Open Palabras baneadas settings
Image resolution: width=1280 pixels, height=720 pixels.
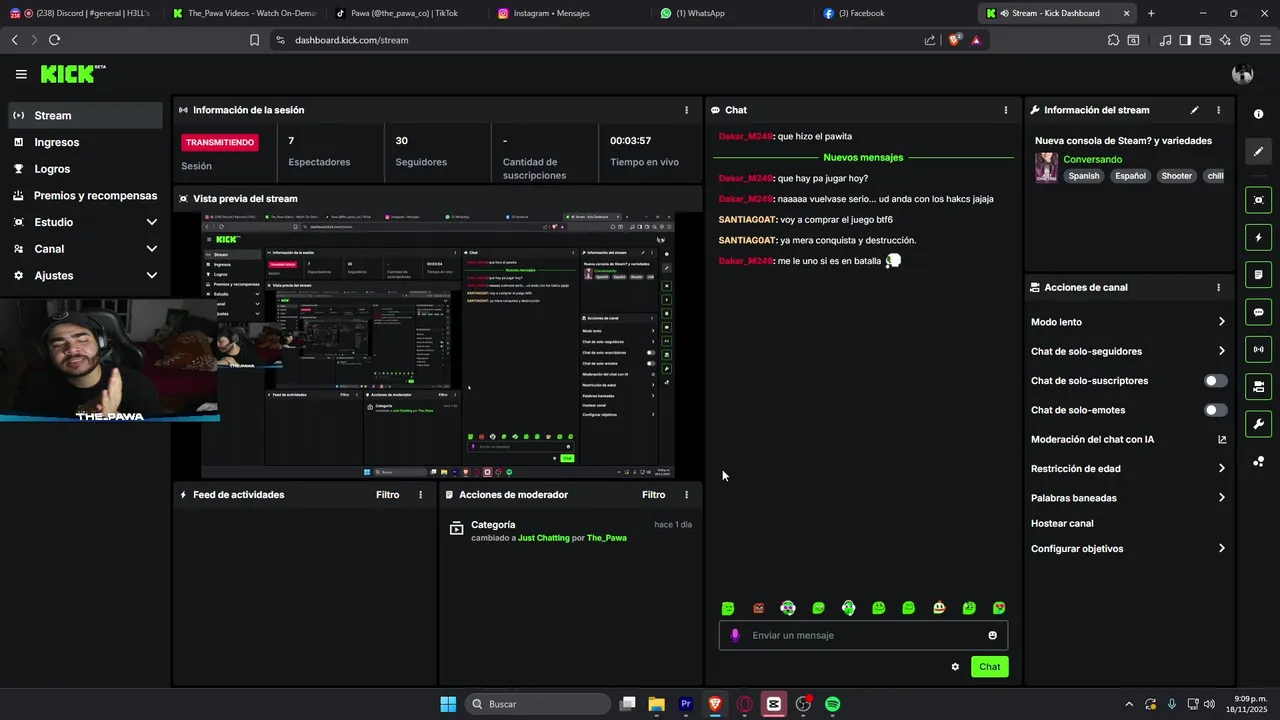(1128, 498)
